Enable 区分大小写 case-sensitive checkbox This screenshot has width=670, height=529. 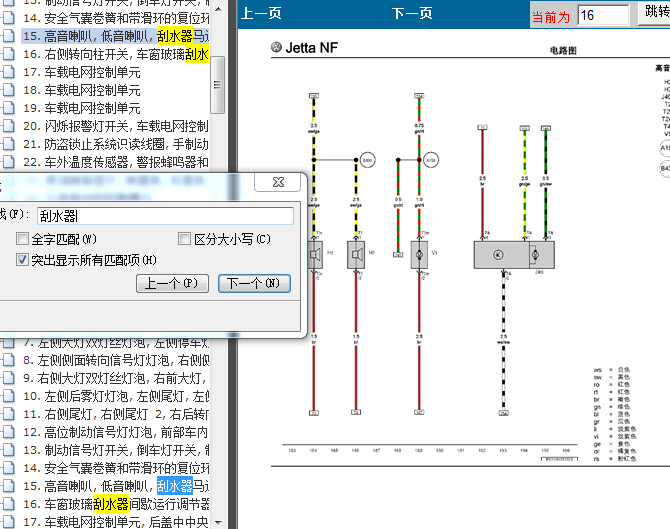click(184, 238)
